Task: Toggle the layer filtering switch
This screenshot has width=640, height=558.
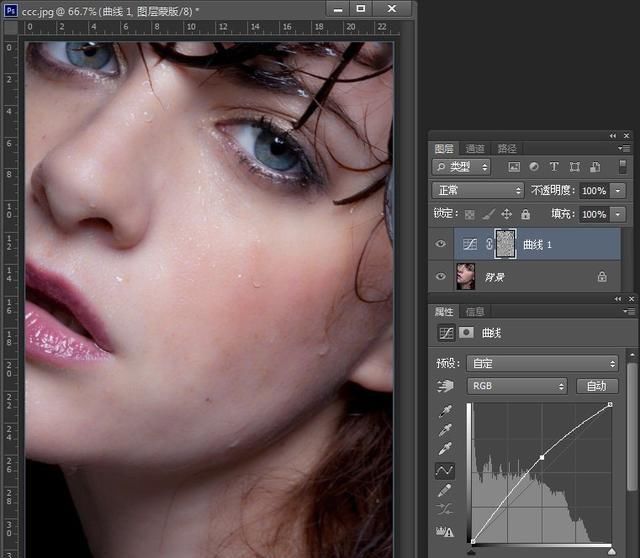Action: [622, 167]
